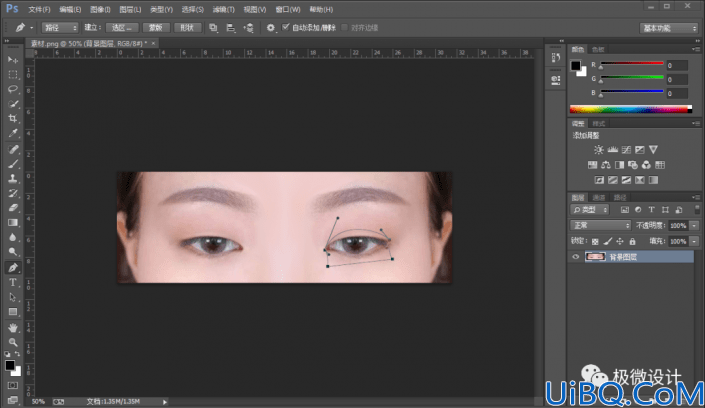Toggle lock all padlock icon
Image resolution: width=705 pixels, height=408 pixels.
pos(632,242)
